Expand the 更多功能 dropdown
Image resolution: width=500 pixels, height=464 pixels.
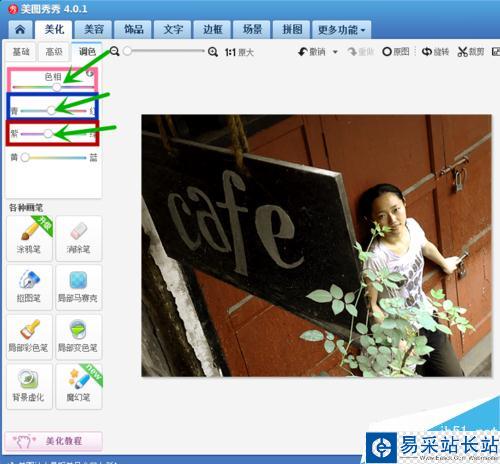pos(342,30)
